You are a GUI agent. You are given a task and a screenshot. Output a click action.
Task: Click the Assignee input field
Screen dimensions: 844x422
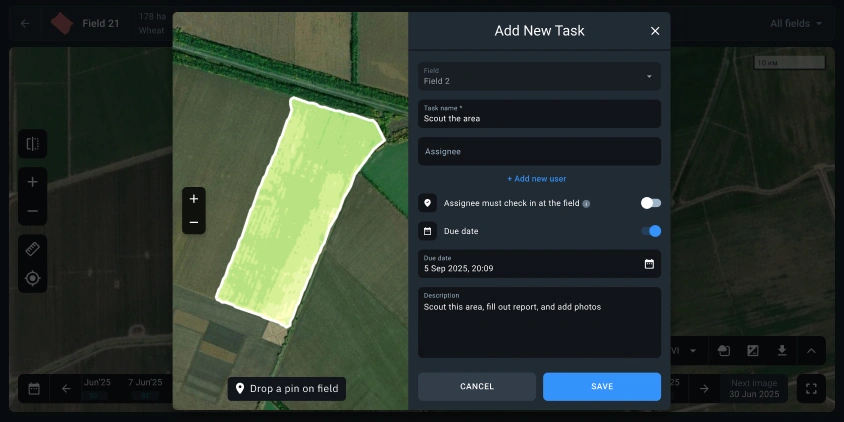click(539, 152)
